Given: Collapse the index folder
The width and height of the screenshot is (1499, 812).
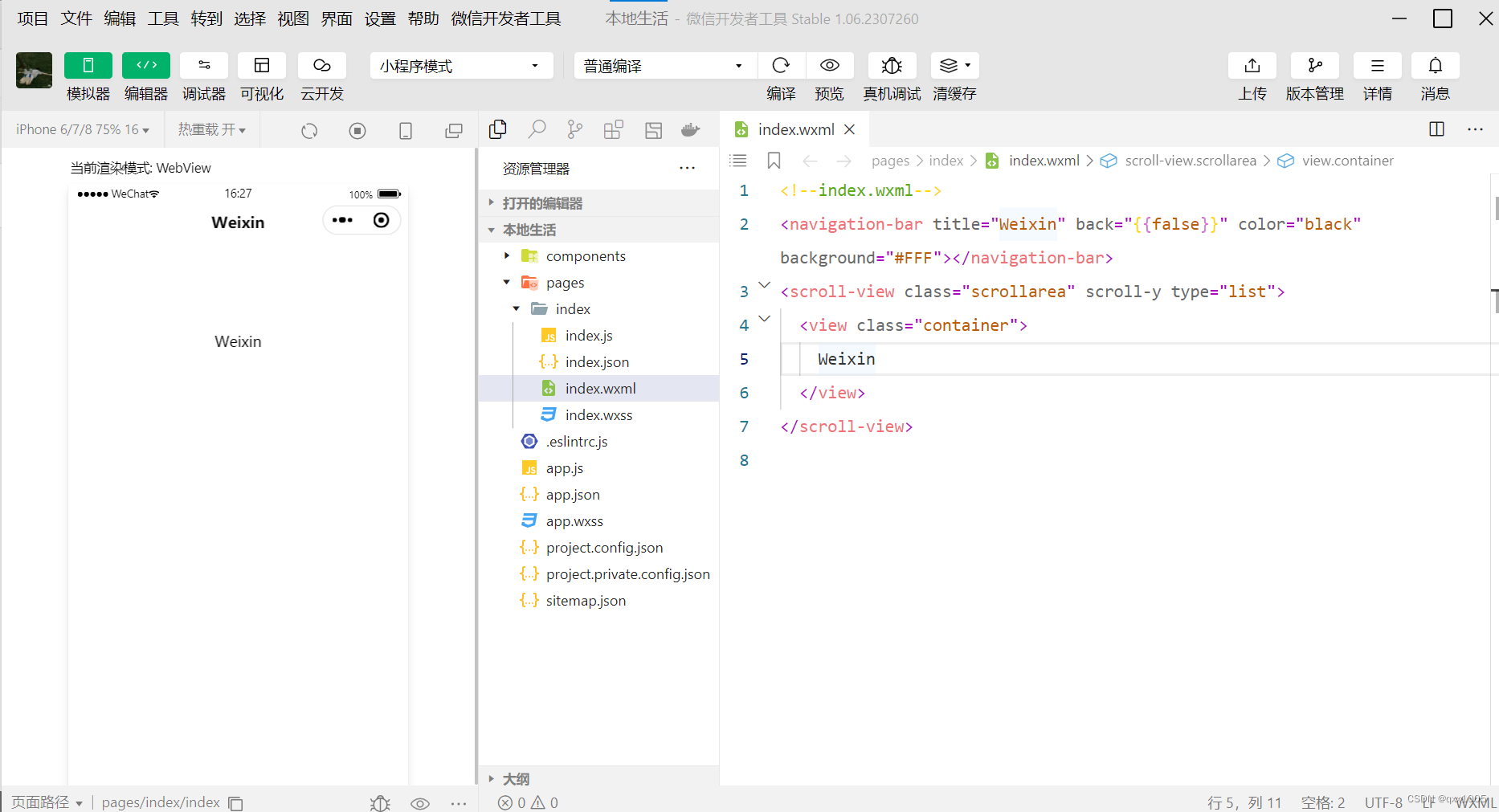Looking at the screenshot, I should [598, 309].
